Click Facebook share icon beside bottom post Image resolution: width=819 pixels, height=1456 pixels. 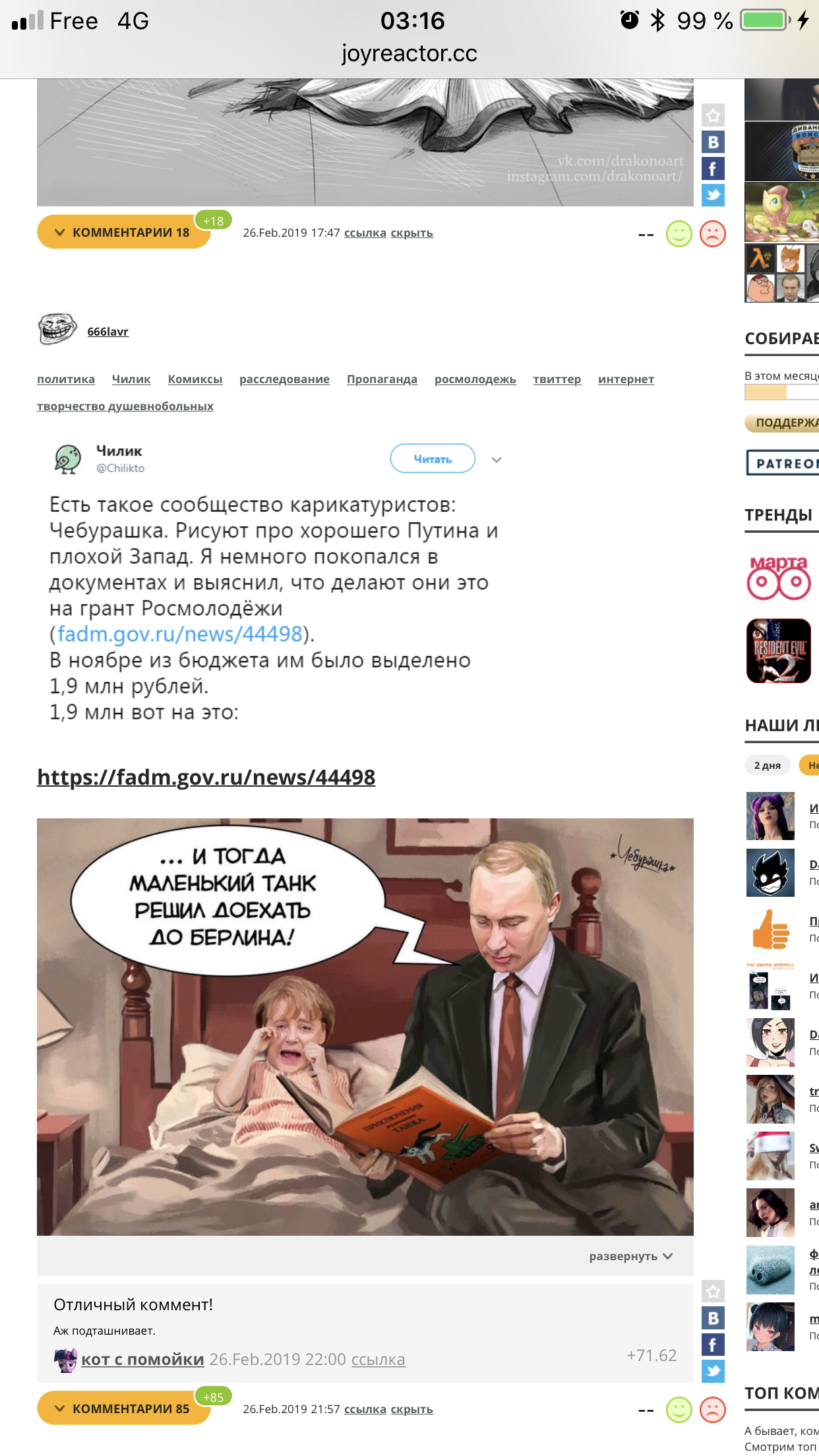tap(713, 1345)
